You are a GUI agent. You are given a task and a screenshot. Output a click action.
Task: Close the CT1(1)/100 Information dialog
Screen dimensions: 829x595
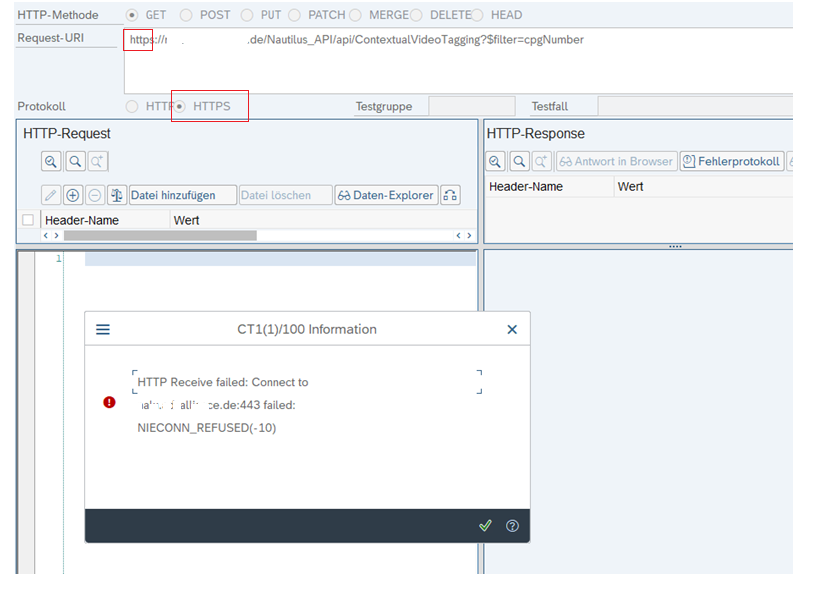[512, 329]
